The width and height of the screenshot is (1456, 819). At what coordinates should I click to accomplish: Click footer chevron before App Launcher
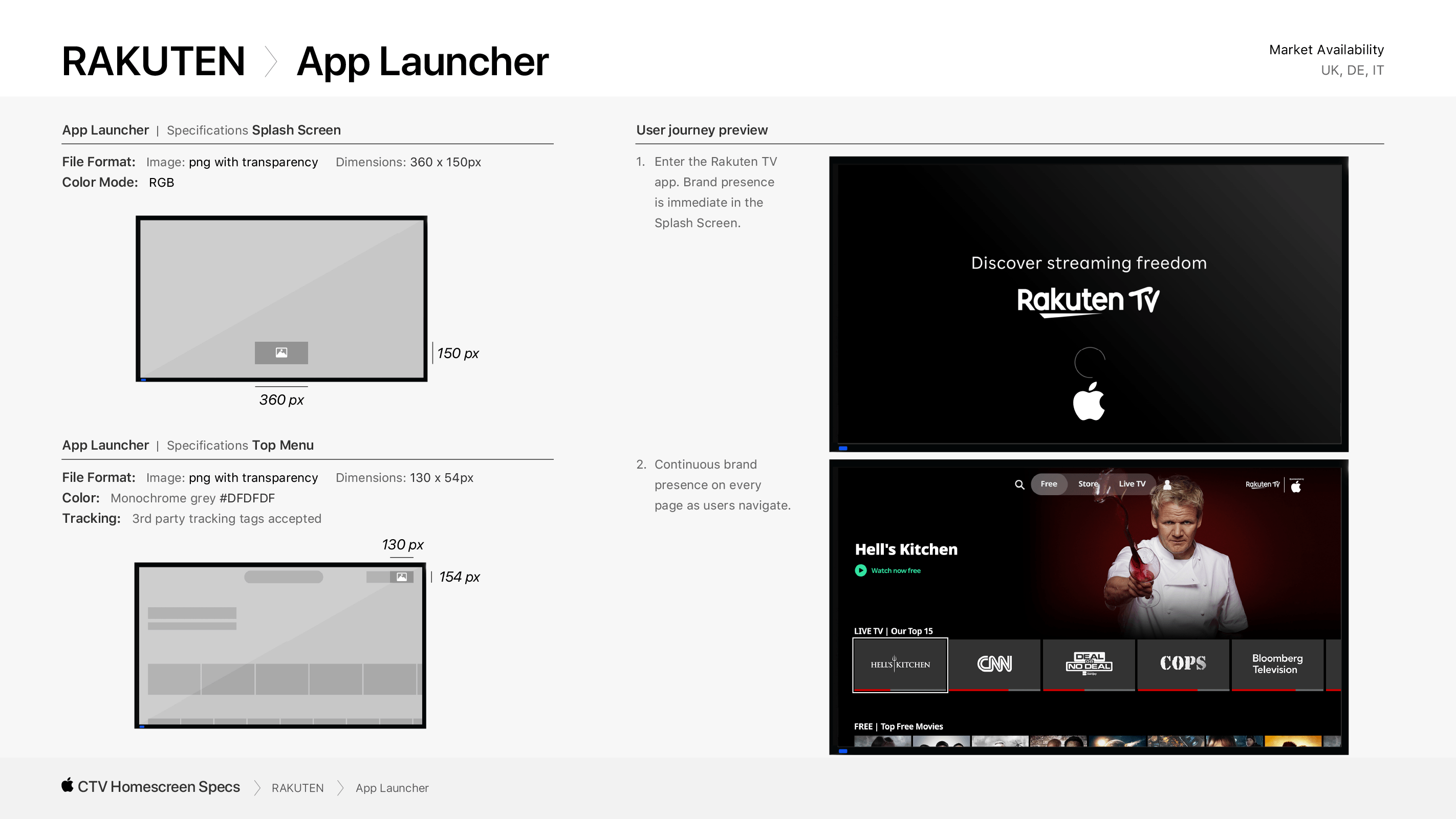coord(340,788)
